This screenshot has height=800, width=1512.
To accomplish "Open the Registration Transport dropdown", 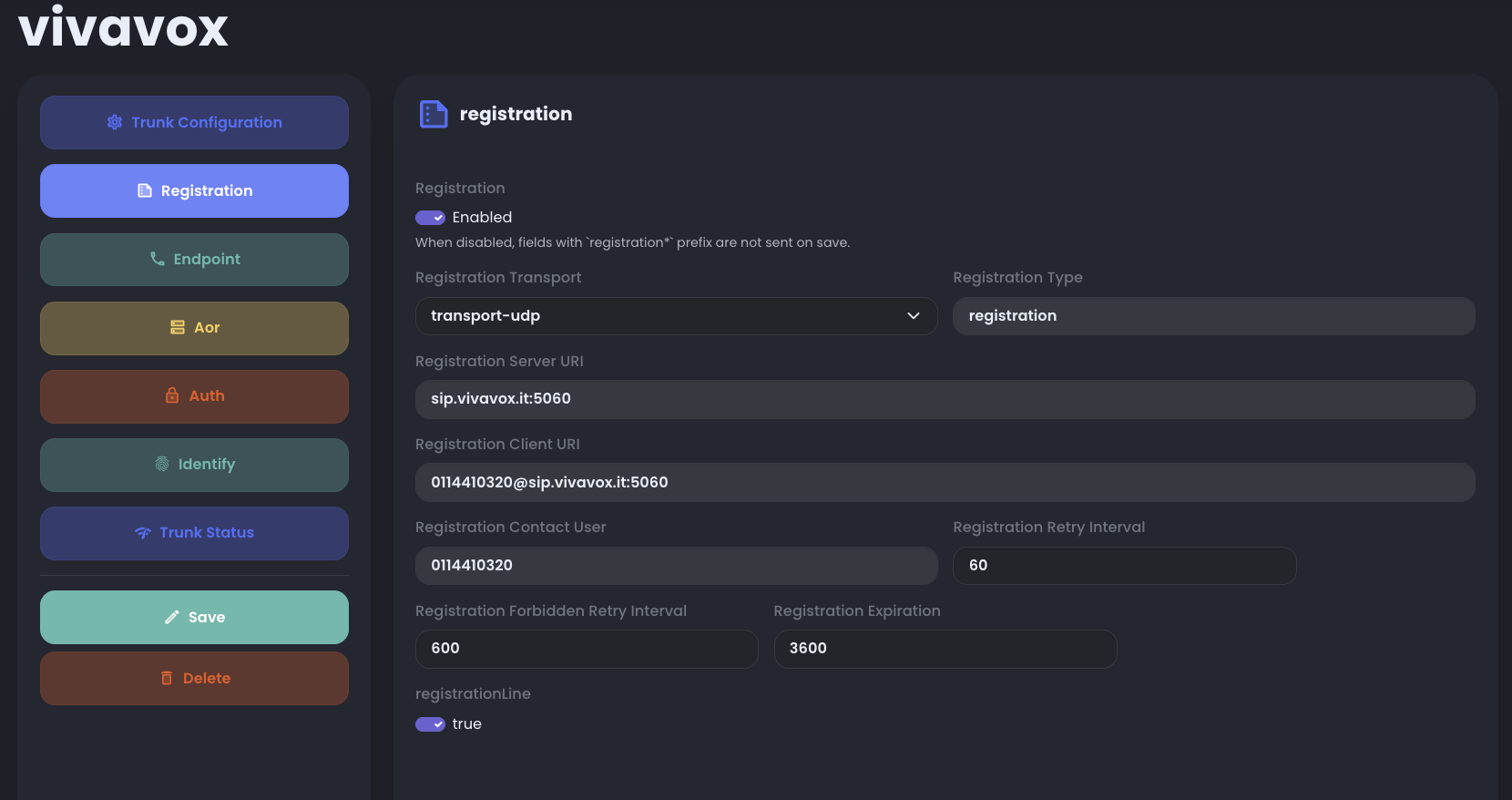I will 676,316.
